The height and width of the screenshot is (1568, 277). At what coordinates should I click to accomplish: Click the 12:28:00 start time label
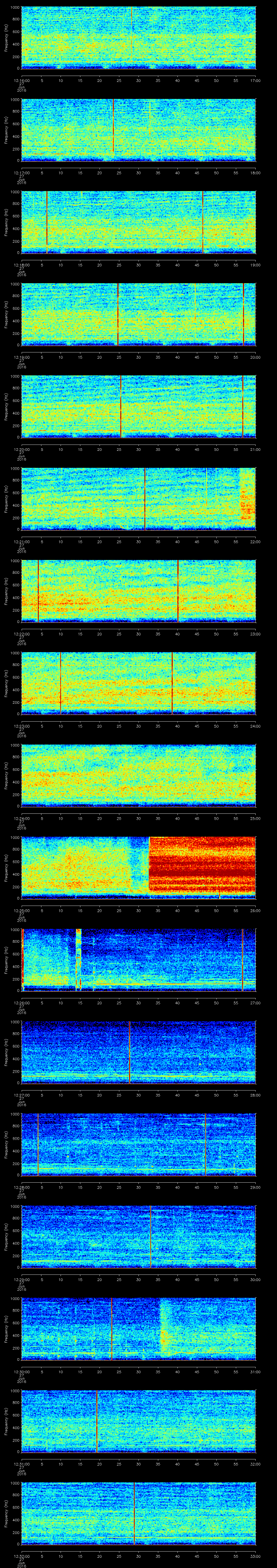21,1187
